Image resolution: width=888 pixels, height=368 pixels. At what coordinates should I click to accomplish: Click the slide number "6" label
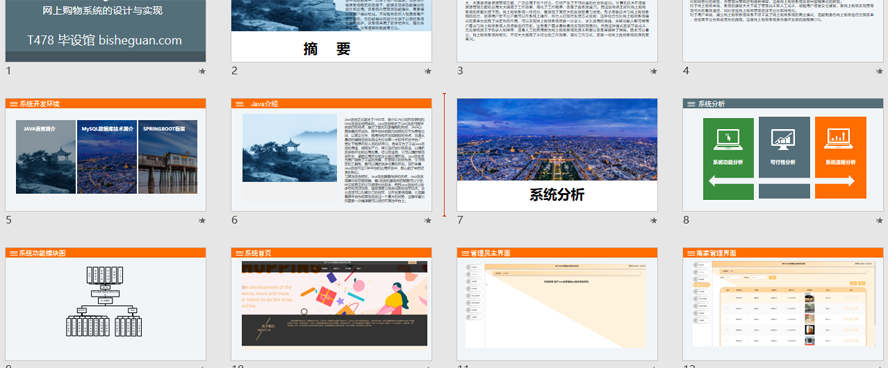coord(234,220)
